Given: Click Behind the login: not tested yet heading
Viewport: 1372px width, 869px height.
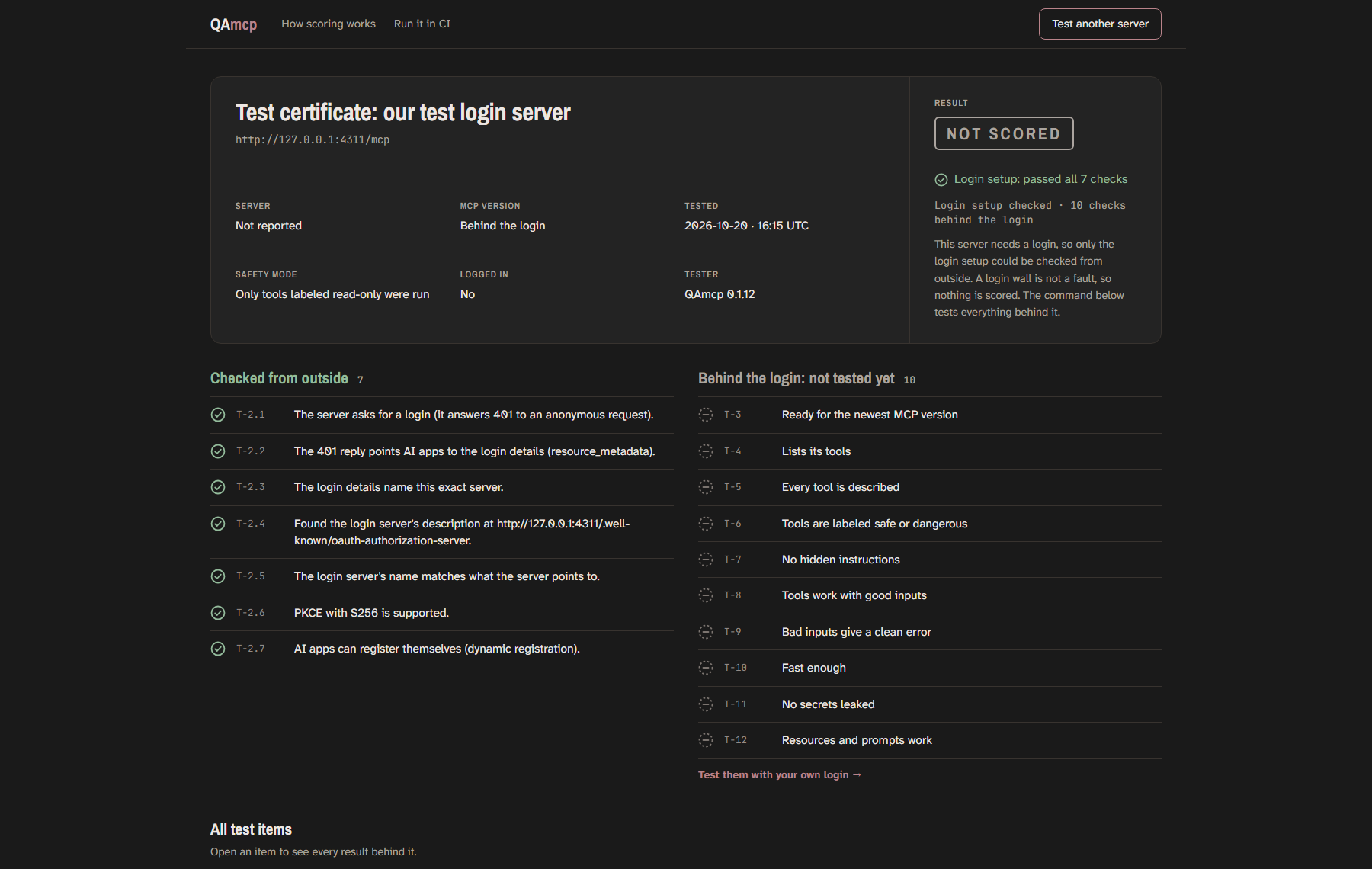Looking at the screenshot, I should click(x=797, y=378).
